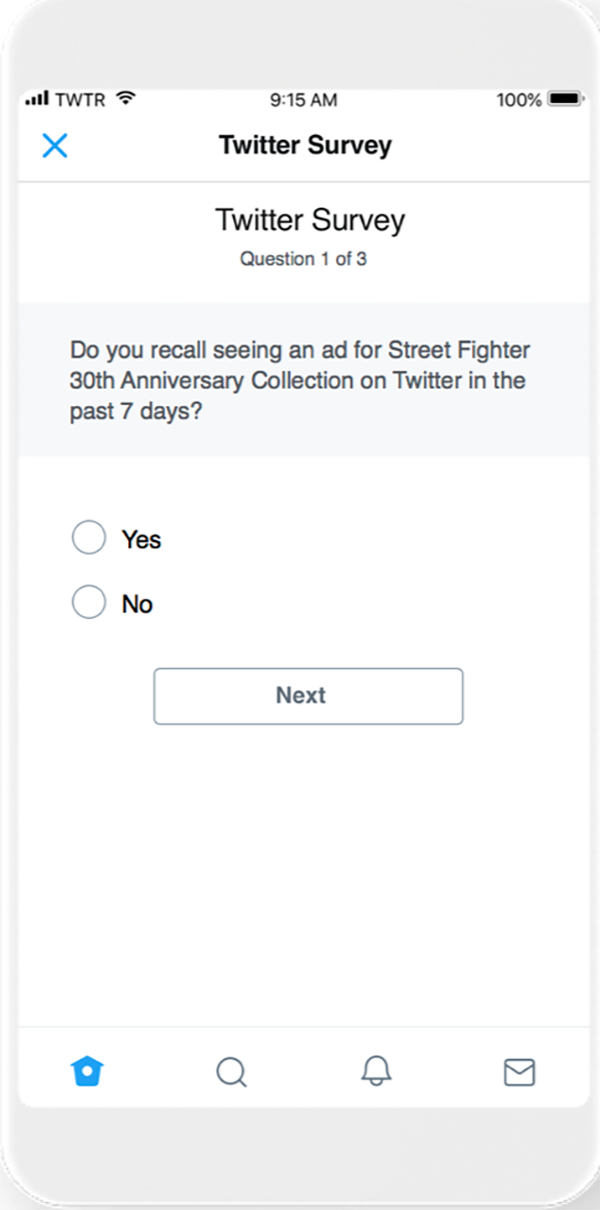The image size is (600, 1210).
Task: Tap the Question 1 of 3 indicator
Action: tap(303, 259)
